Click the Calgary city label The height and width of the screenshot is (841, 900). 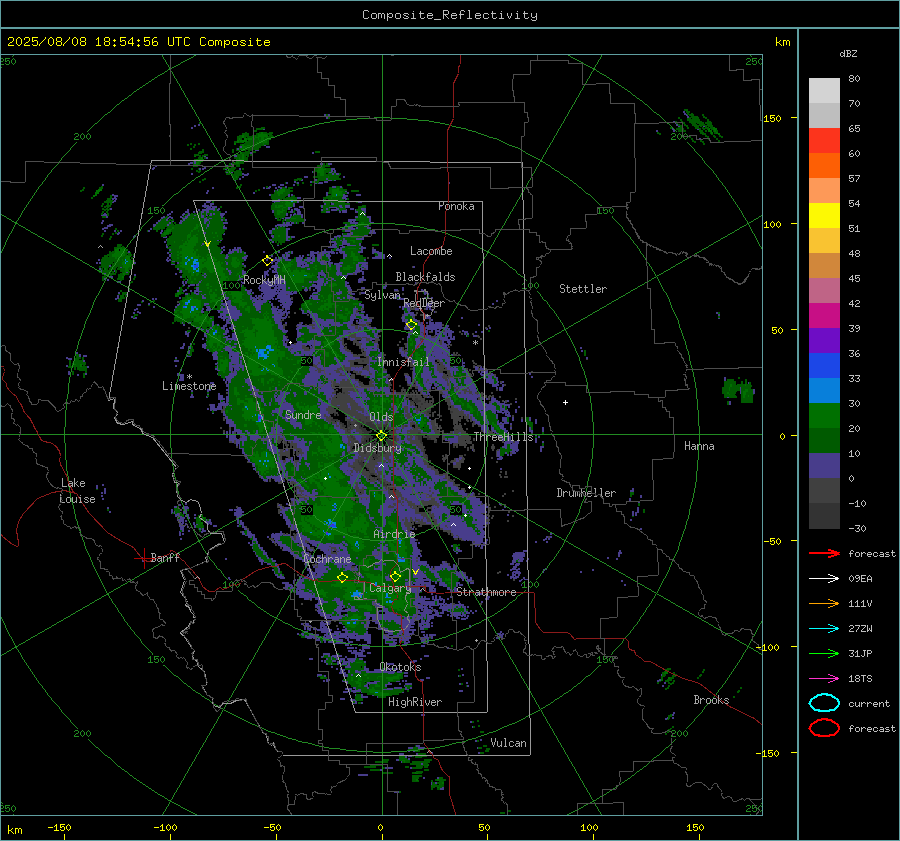click(390, 588)
